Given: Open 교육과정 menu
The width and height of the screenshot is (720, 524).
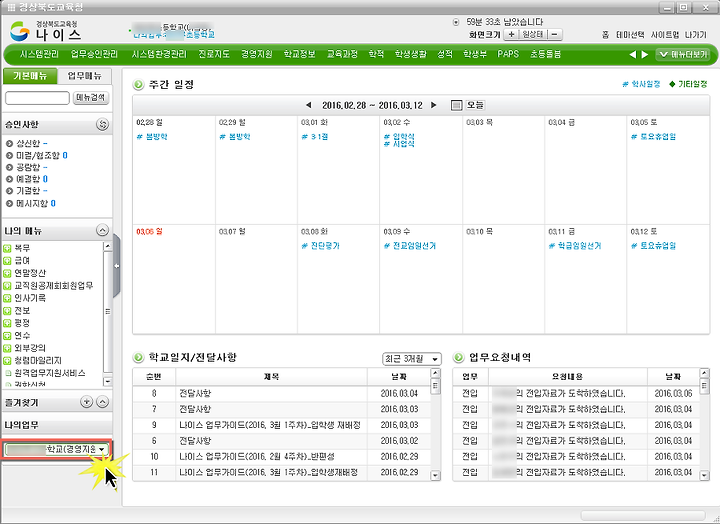Looking at the screenshot, I should pos(342,54).
